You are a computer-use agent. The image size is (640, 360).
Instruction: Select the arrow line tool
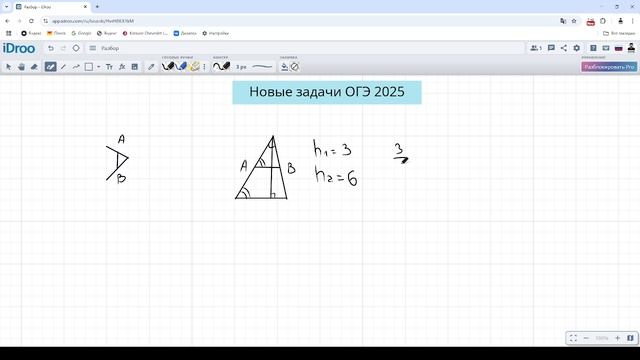coord(76,67)
